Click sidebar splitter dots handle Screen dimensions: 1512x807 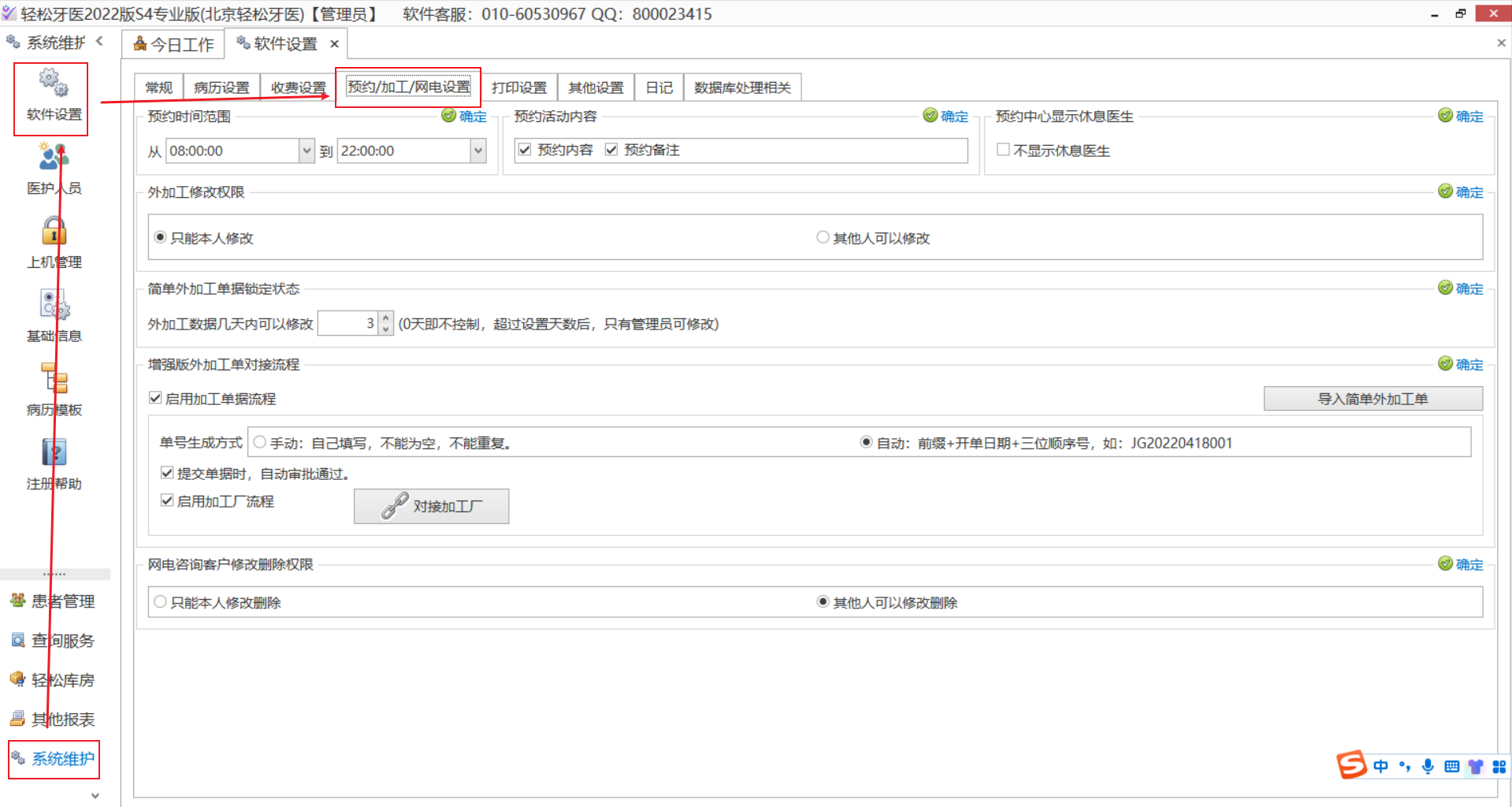point(54,575)
